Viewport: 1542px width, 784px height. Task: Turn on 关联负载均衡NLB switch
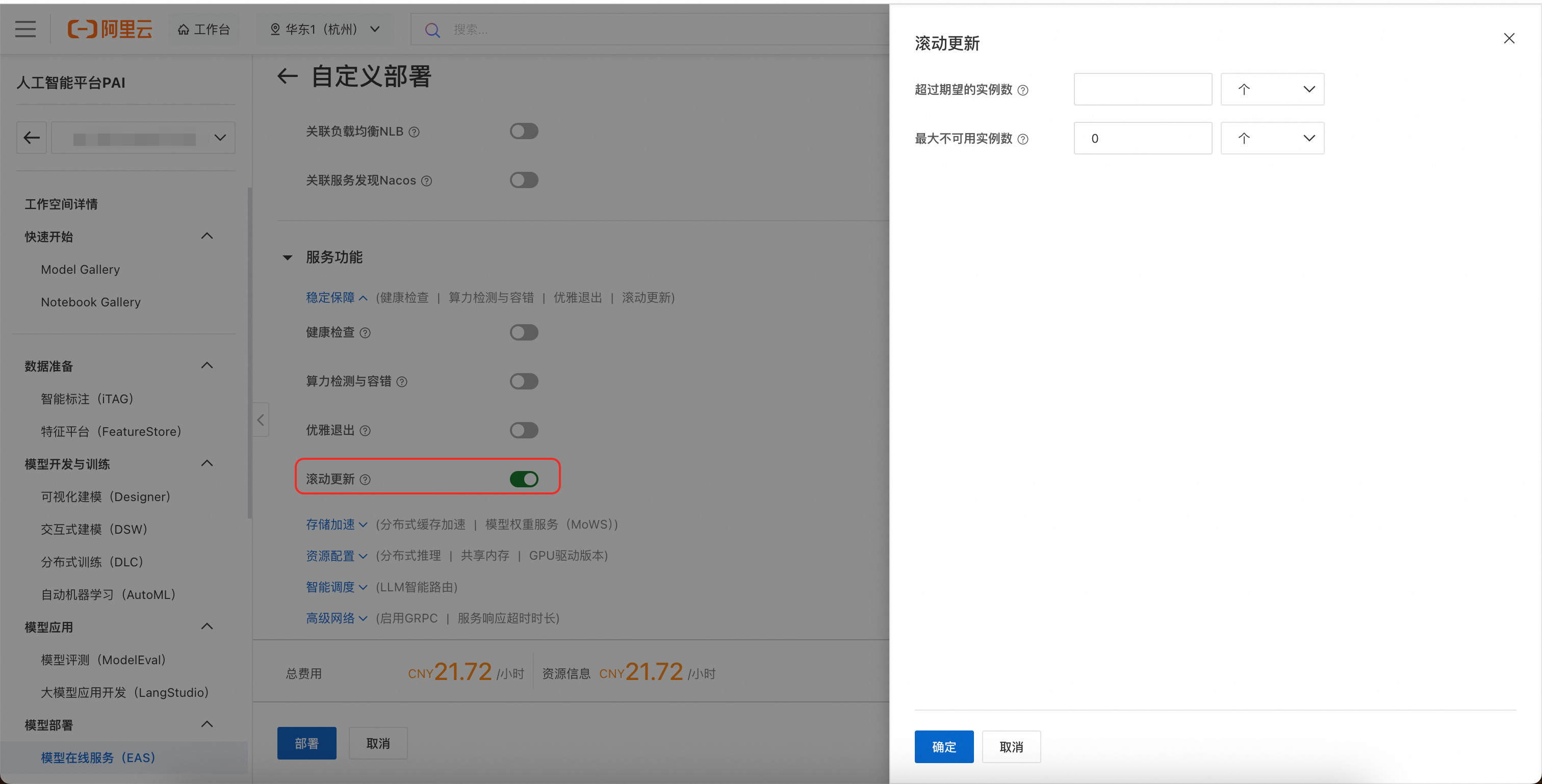coord(524,131)
